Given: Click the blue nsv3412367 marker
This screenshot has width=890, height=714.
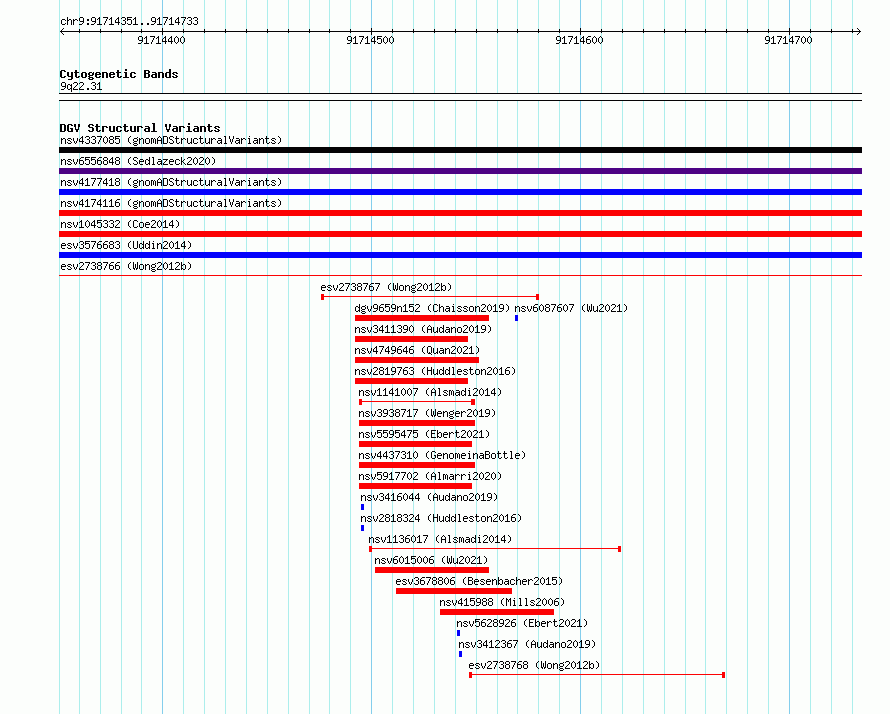Looking at the screenshot, I should (460, 654).
